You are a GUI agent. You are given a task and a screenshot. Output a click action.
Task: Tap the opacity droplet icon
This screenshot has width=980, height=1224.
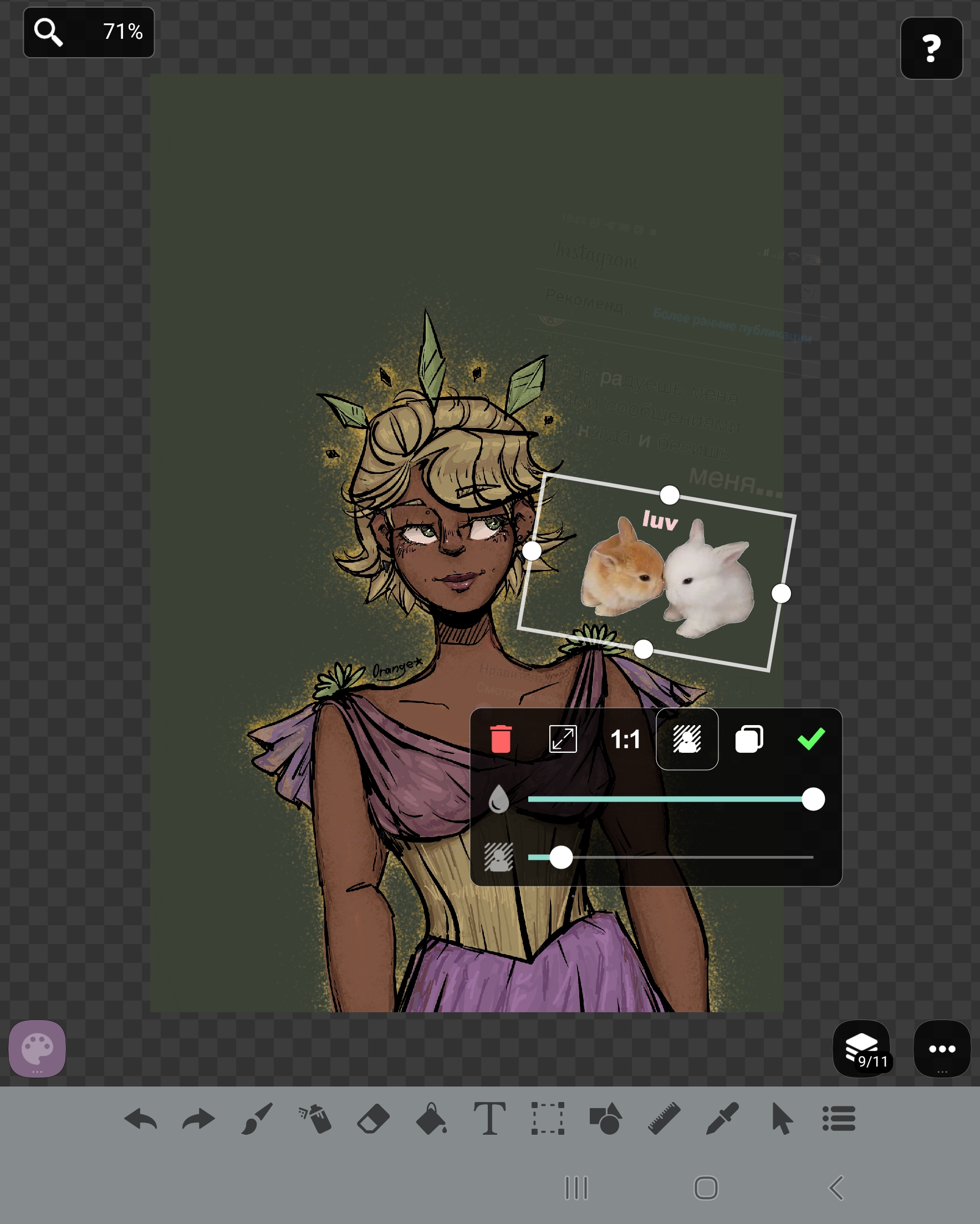click(x=499, y=799)
